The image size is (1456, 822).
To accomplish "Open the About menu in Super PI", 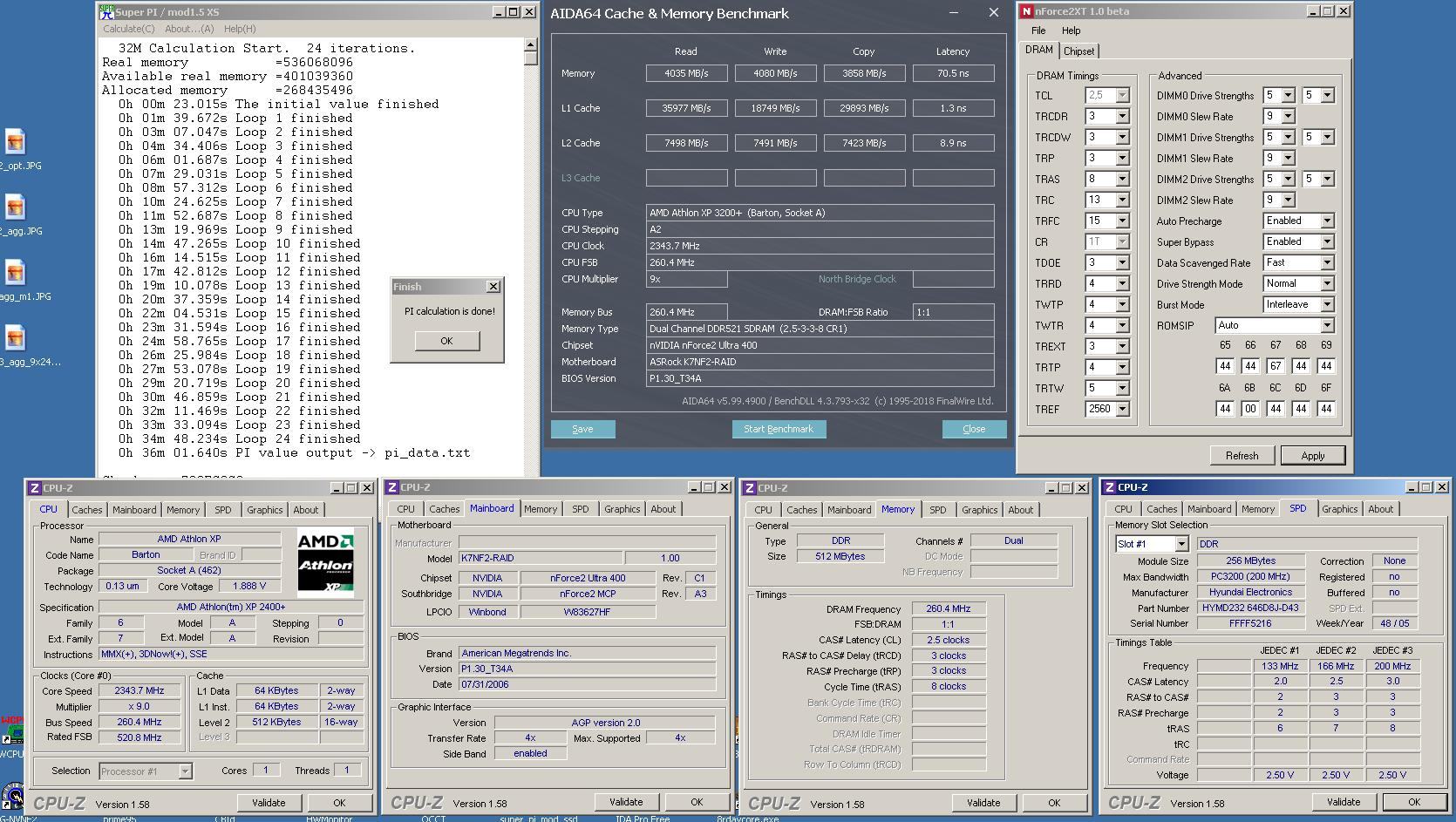I will pos(189,29).
